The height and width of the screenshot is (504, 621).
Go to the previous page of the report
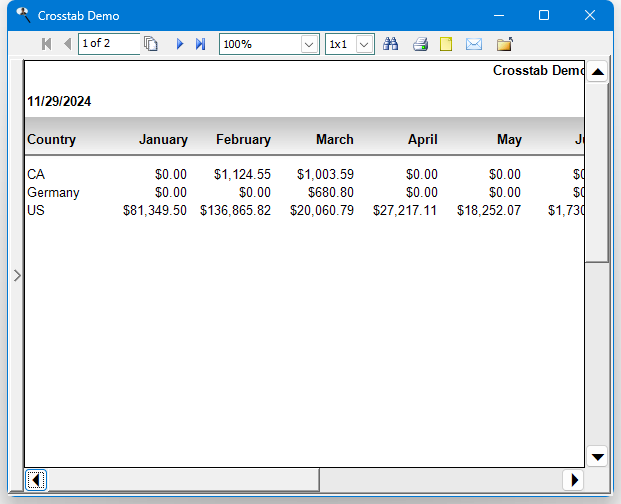(x=68, y=44)
